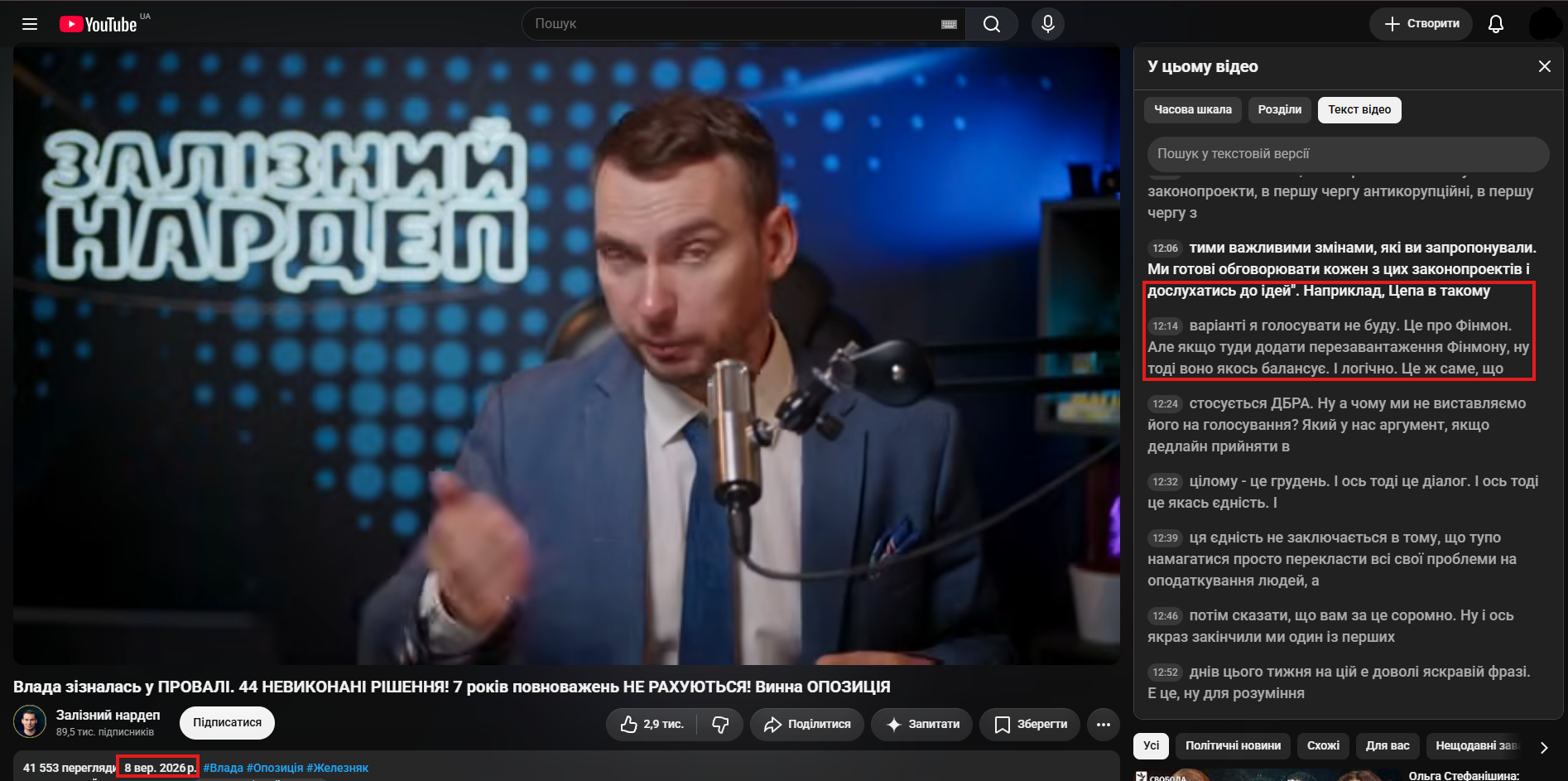Go to the YouTube home logo
Image resolution: width=1568 pixels, height=781 pixels.
point(99,24)
